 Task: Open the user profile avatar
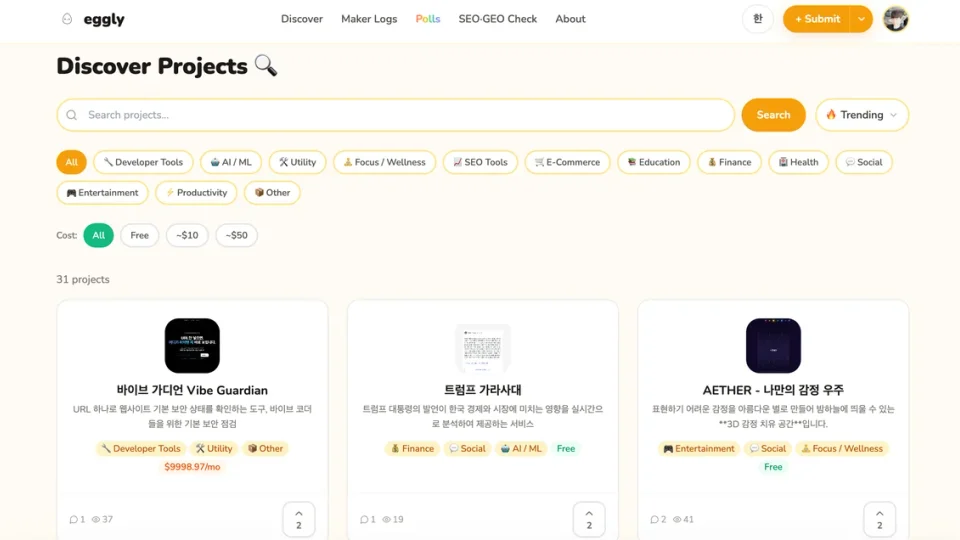pyautogui.click(x=896, y=19)
